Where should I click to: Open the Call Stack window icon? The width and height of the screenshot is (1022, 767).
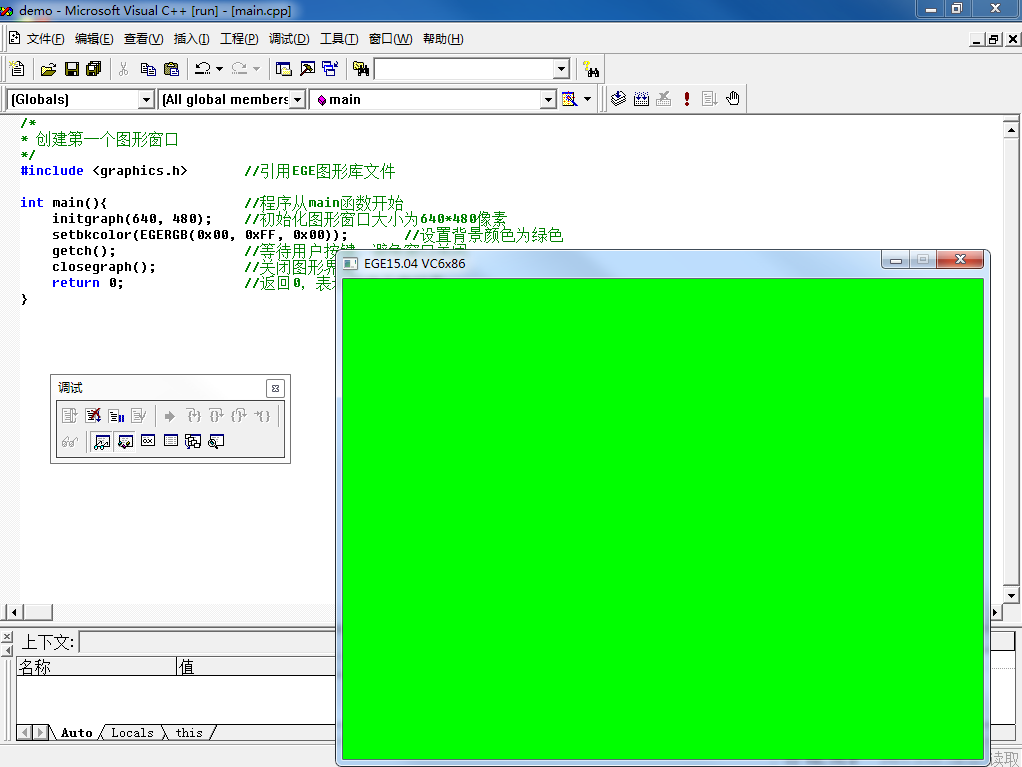[x=193, y=441]
